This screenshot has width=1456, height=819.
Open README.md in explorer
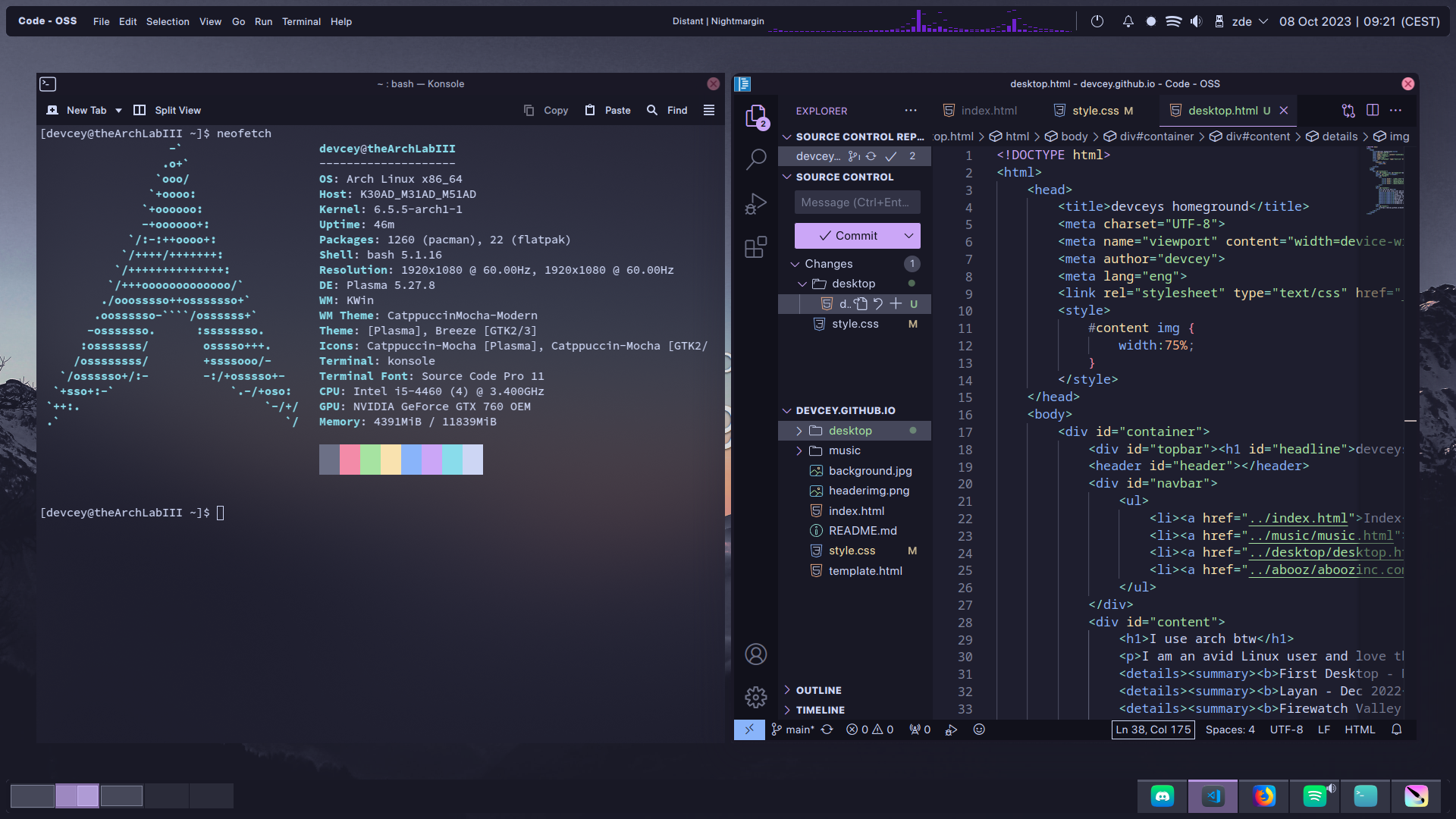point(855,531)
